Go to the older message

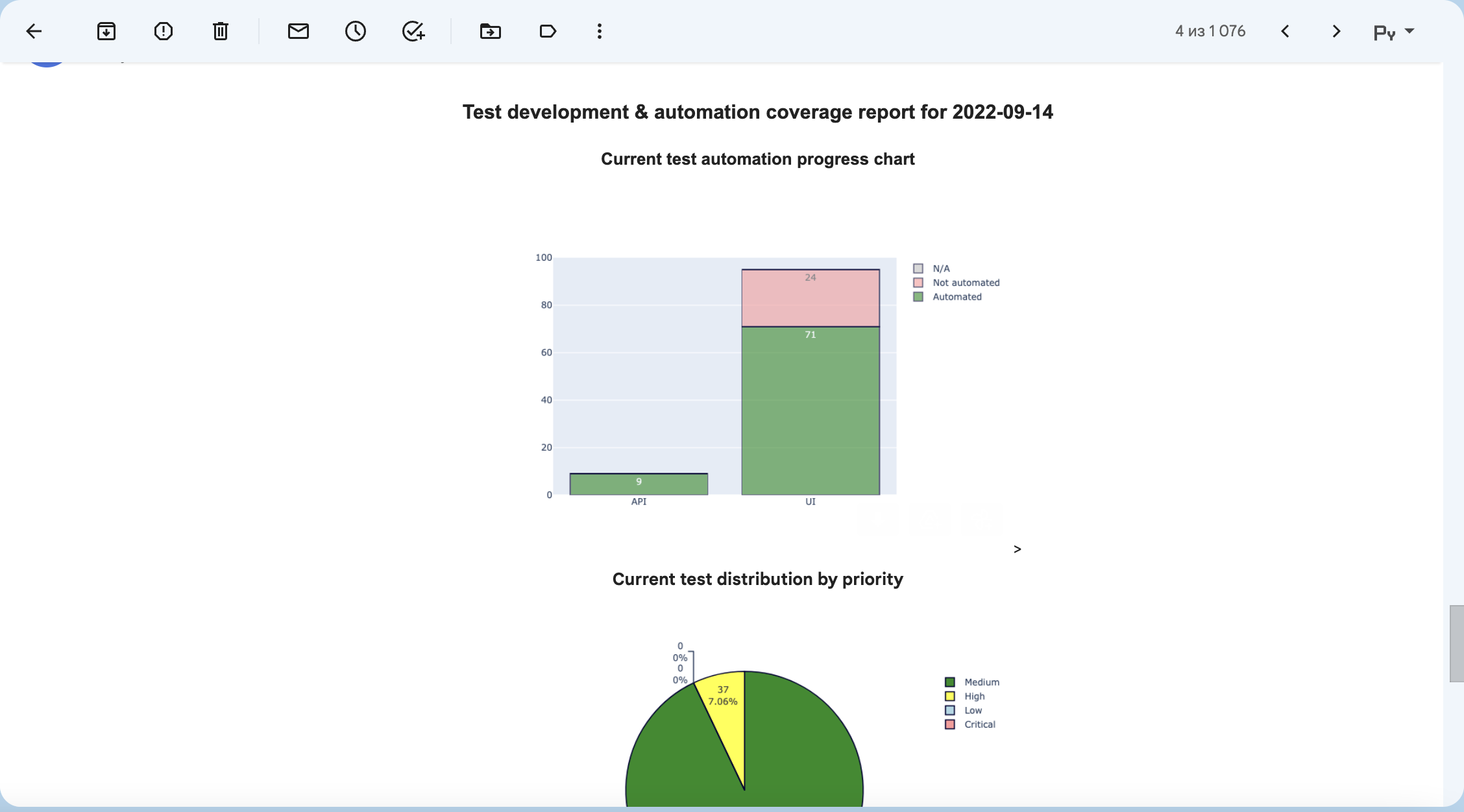1336,31
